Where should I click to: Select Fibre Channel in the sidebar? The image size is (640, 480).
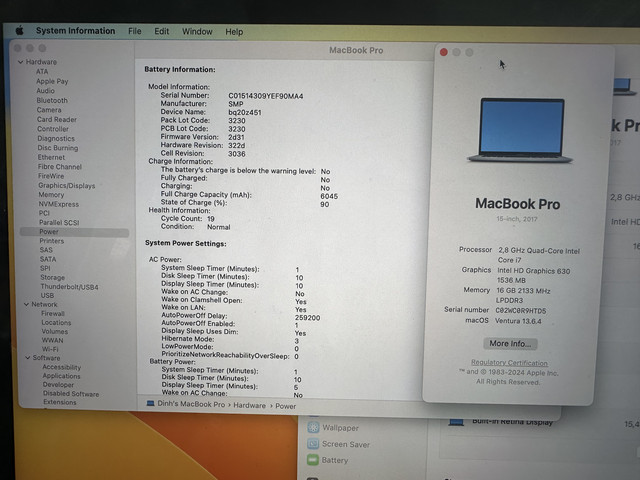coord(60,167)
